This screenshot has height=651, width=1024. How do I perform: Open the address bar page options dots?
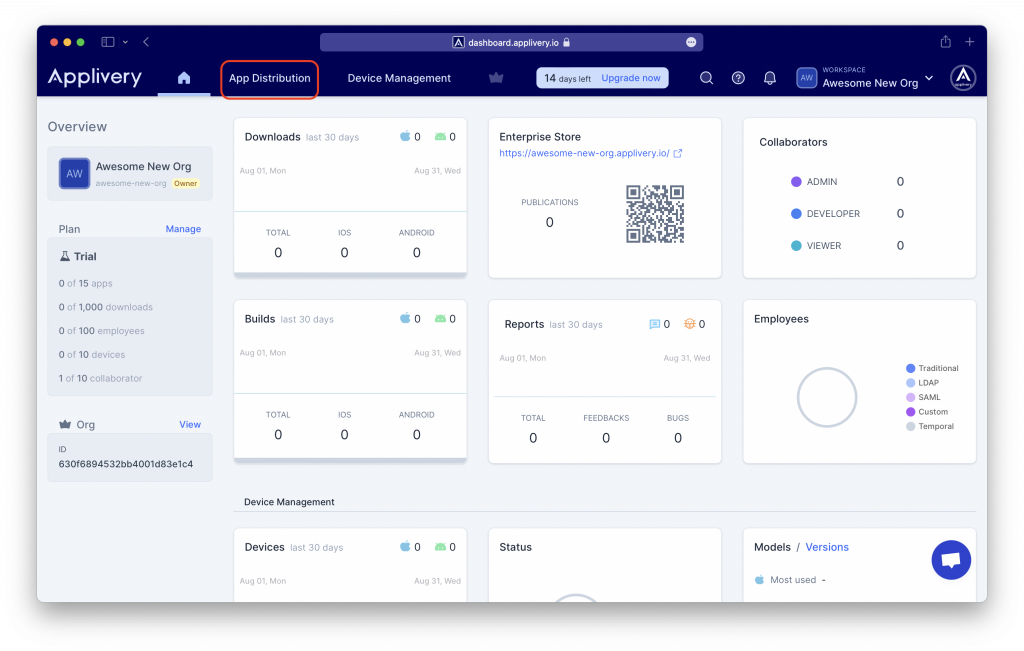pyautogui.click(x=691, y=42)
